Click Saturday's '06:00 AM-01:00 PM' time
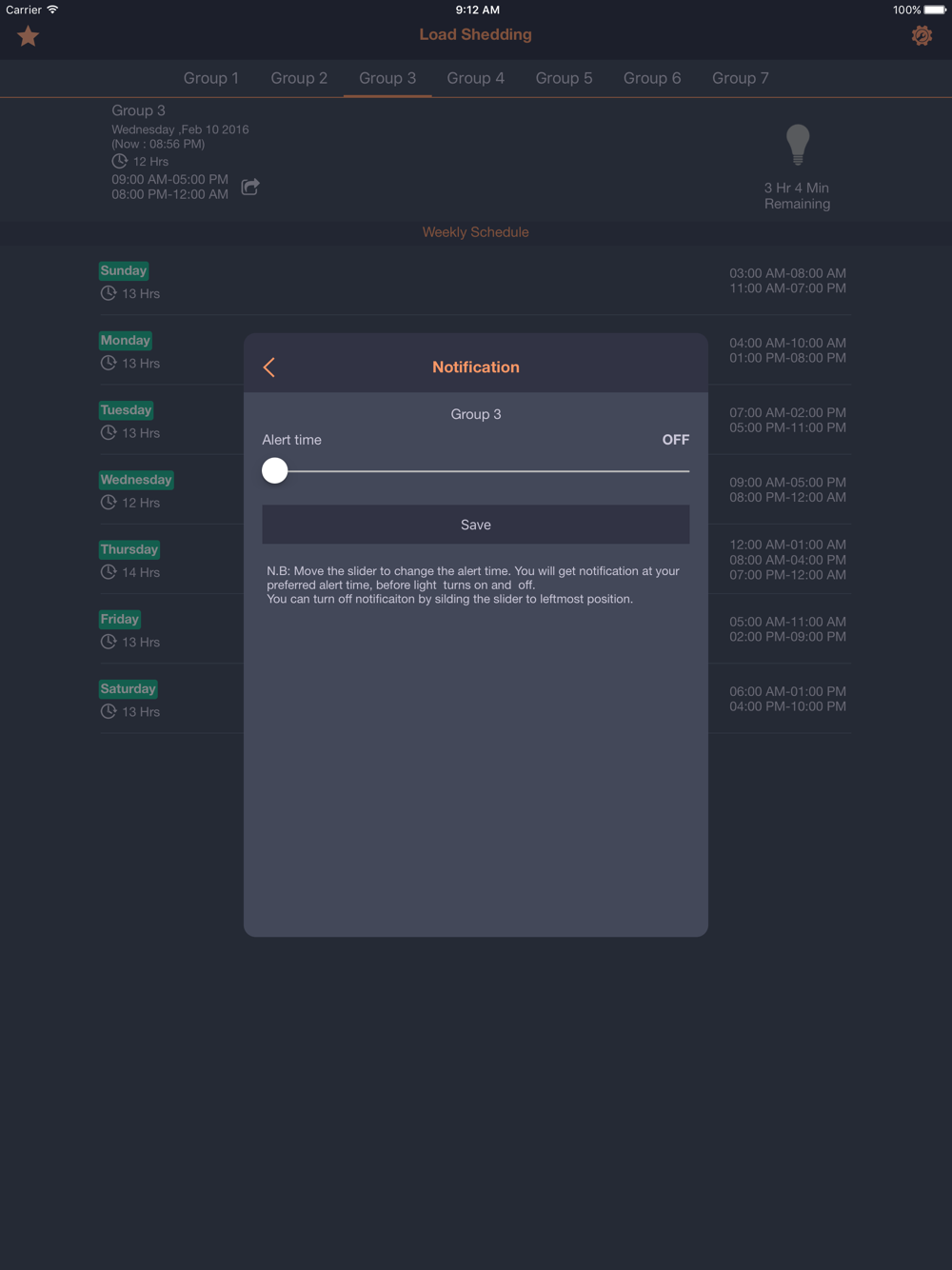Screen dimensions: 952x1270 tap(788, 691)
